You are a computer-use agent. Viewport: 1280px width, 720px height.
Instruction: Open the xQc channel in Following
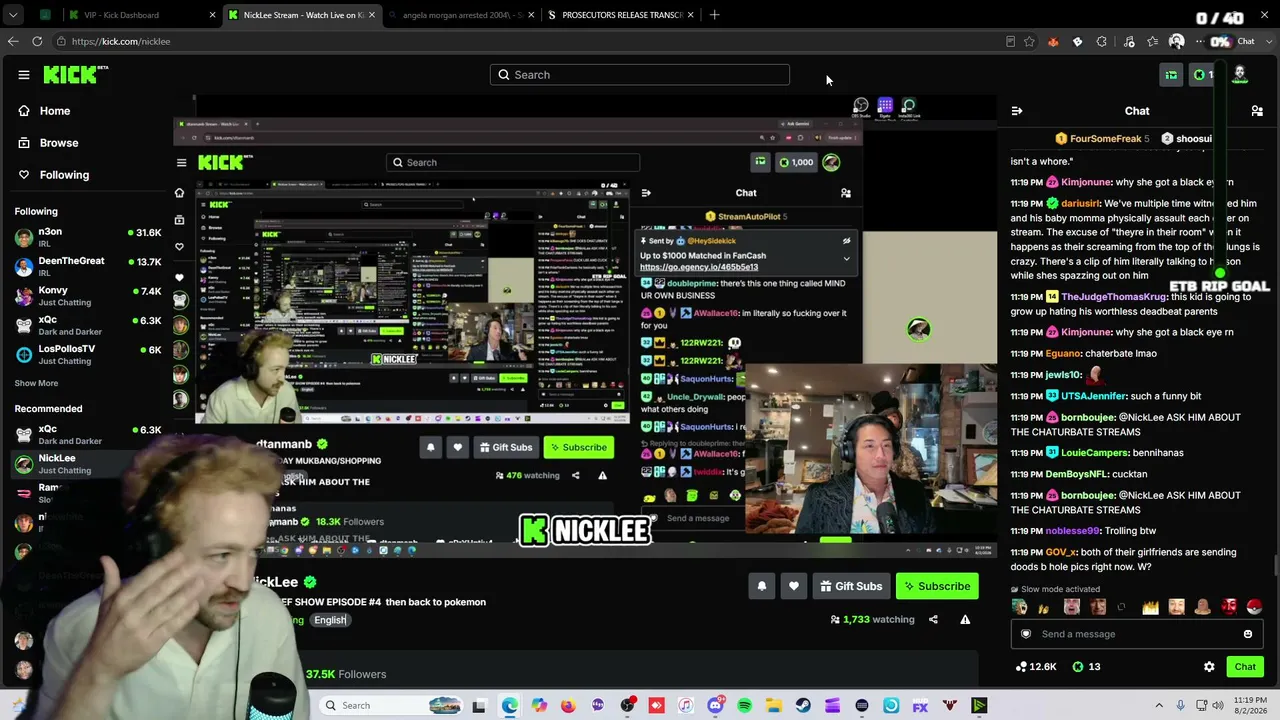88,325
